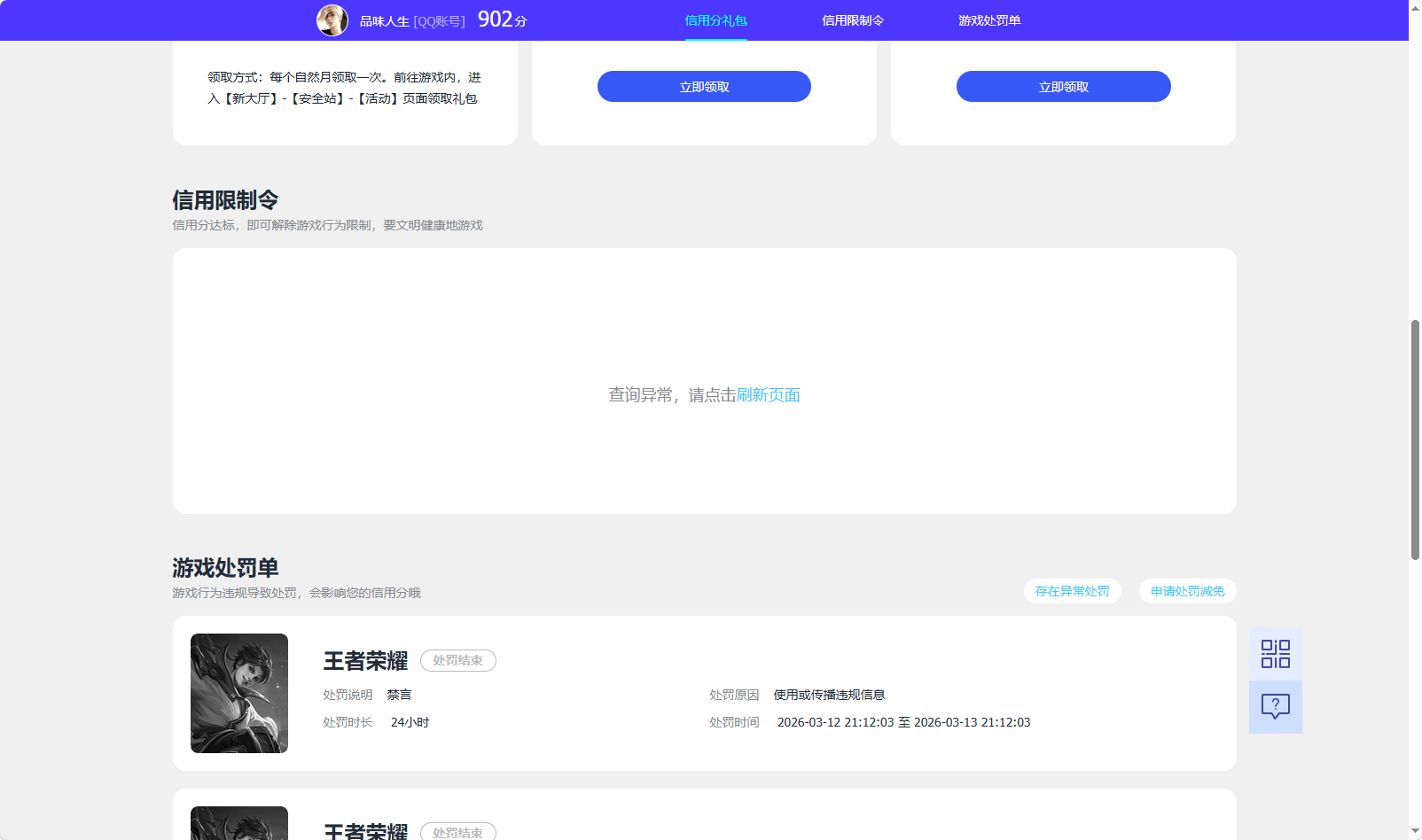This screenshot has width=1422, height=840.
Task: Click the 处罚结束 badge in the 禁言 penalty card
Action: coord(458,661)
